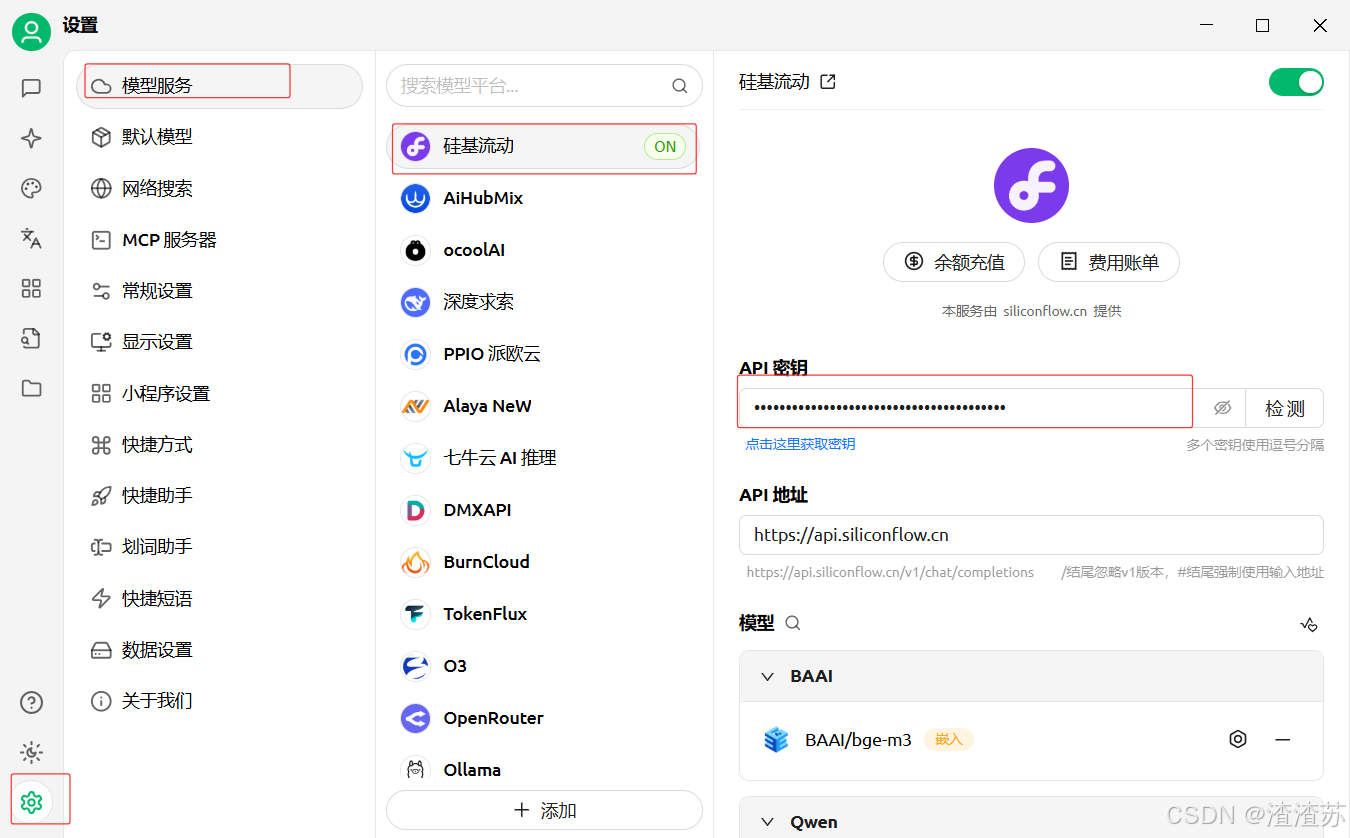Select the TokenFlux provider
The image size is (1350, 838).
click(x=544, y=614)
